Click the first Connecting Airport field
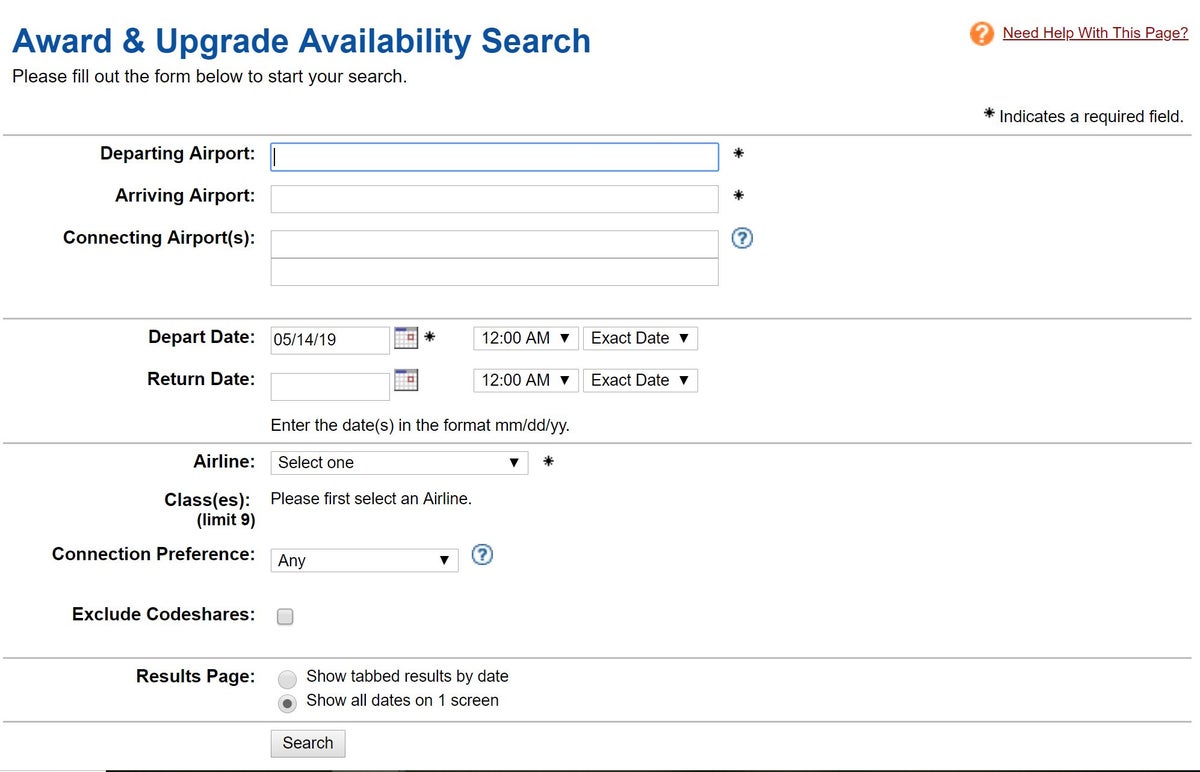The height and width of the screenshot is (772, 1200). (493, 243)
